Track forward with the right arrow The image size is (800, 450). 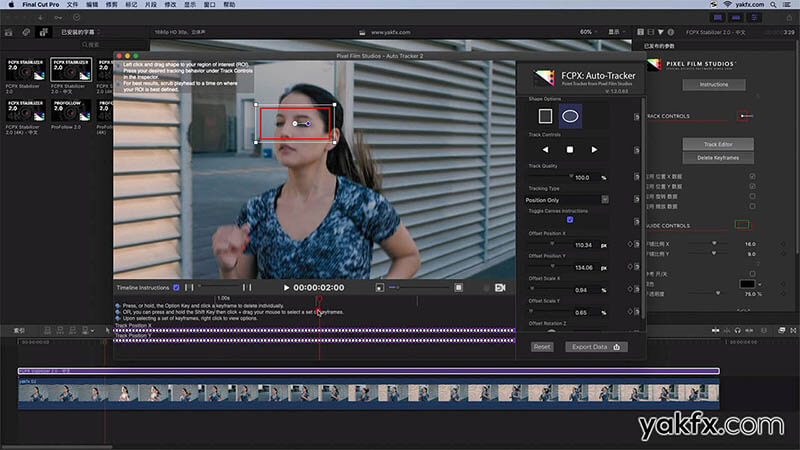(x=594, y=149)
